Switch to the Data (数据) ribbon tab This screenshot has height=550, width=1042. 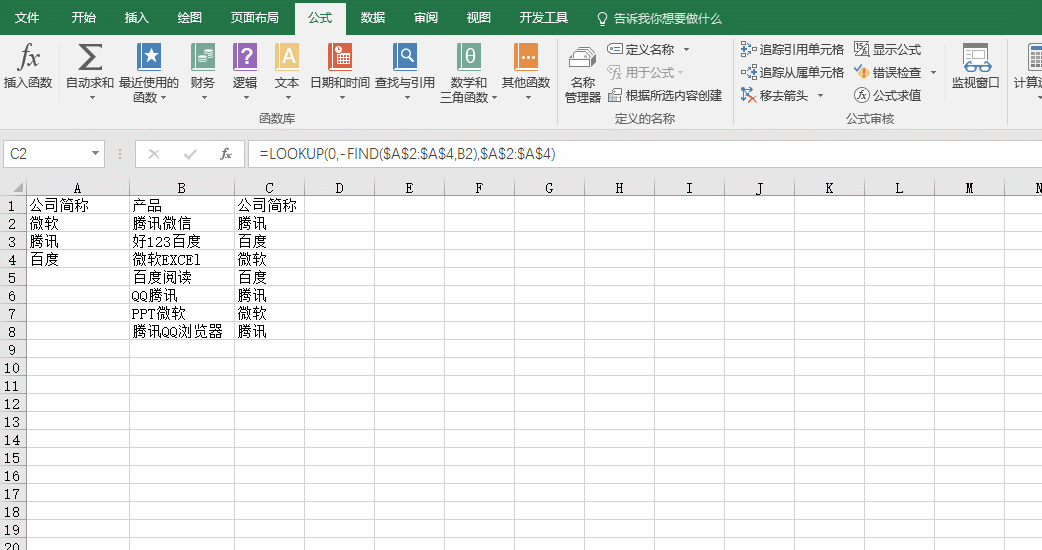point(373,18)
